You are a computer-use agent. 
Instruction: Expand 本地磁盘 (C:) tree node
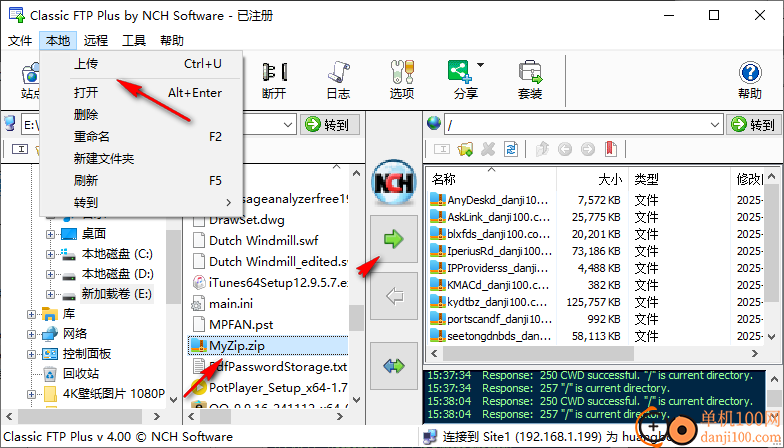50,254
